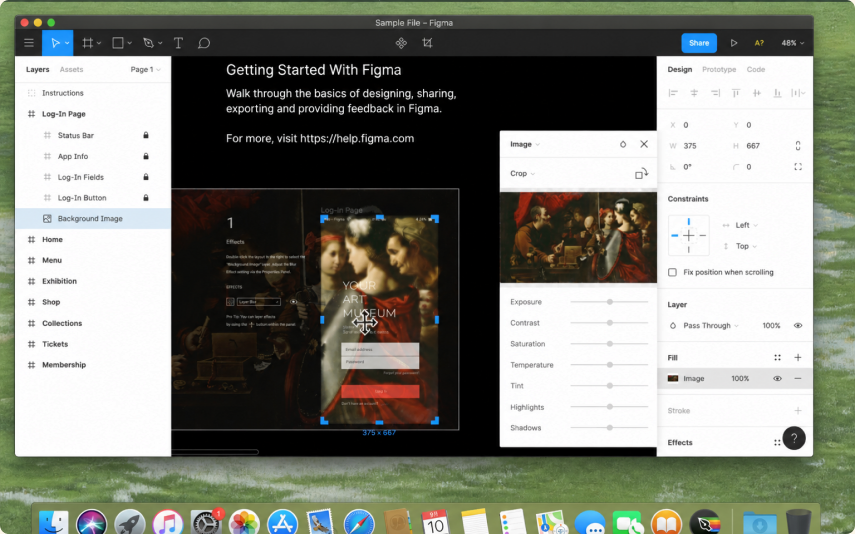Viewport: 855px width, 534px height.
Task: Click the Present play icon
Action: pyautogui.click(x=734, y=43)
